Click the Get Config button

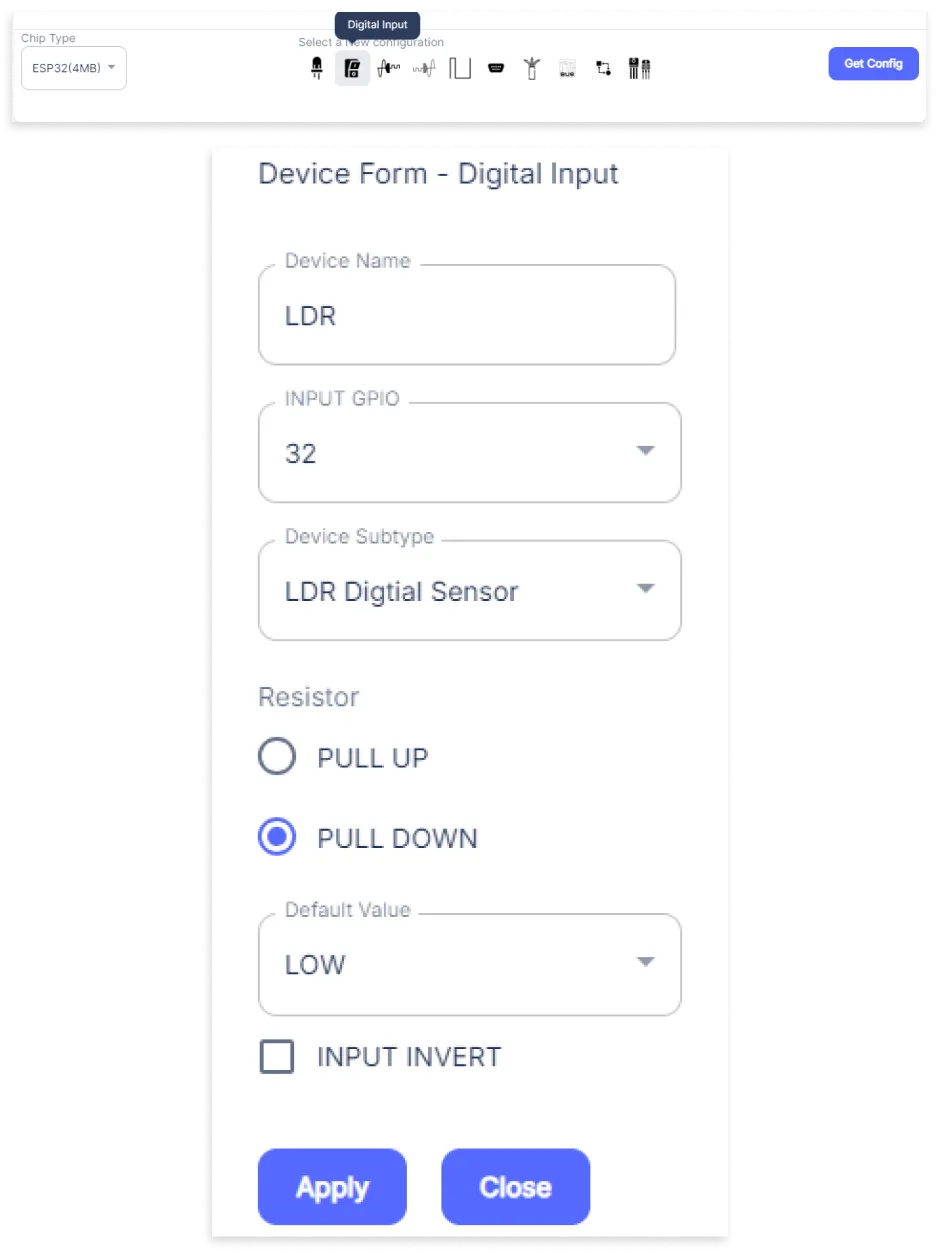(874, 63)
